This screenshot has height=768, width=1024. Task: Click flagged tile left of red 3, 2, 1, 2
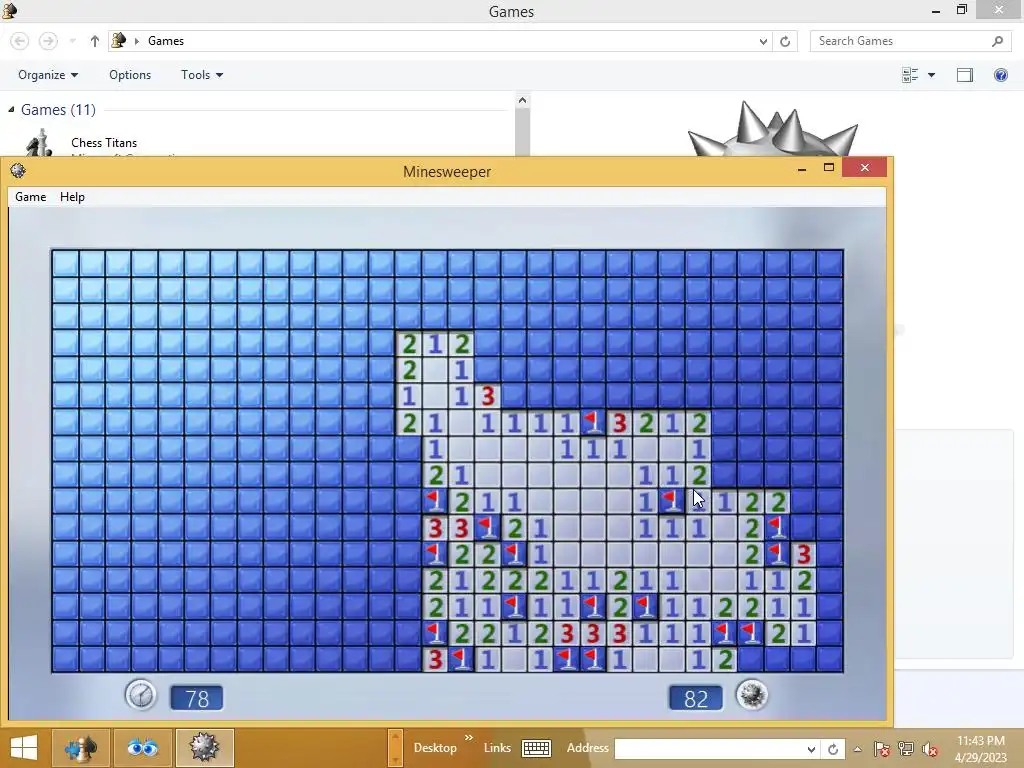592,422
